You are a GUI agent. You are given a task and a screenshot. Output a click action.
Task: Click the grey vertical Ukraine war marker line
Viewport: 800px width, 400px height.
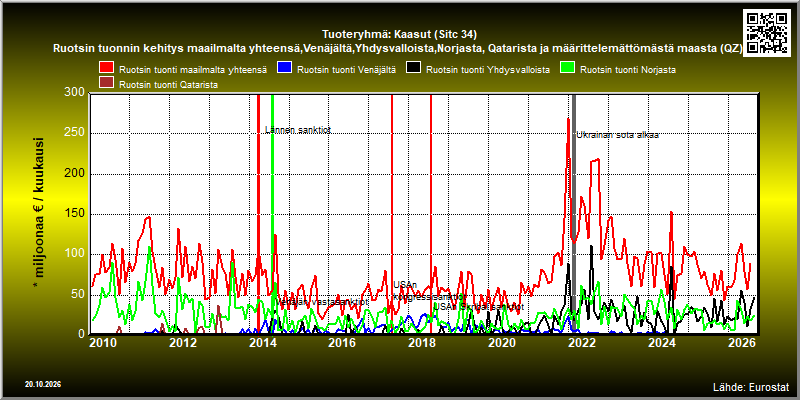coord(573,213)
